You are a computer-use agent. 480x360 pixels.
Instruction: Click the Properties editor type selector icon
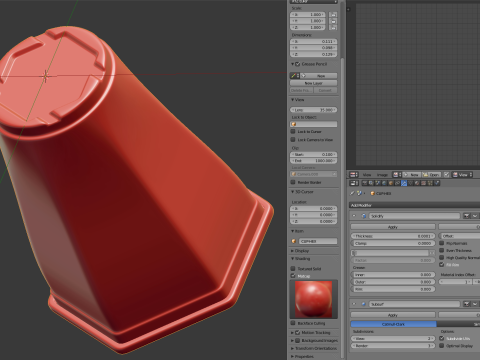coord(354,183)
